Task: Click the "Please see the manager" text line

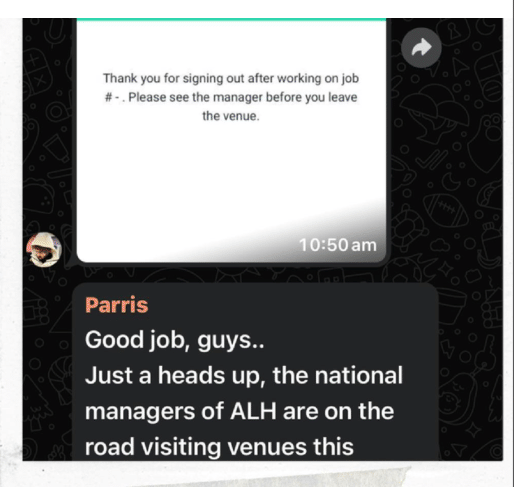Action: click(231, 97)
